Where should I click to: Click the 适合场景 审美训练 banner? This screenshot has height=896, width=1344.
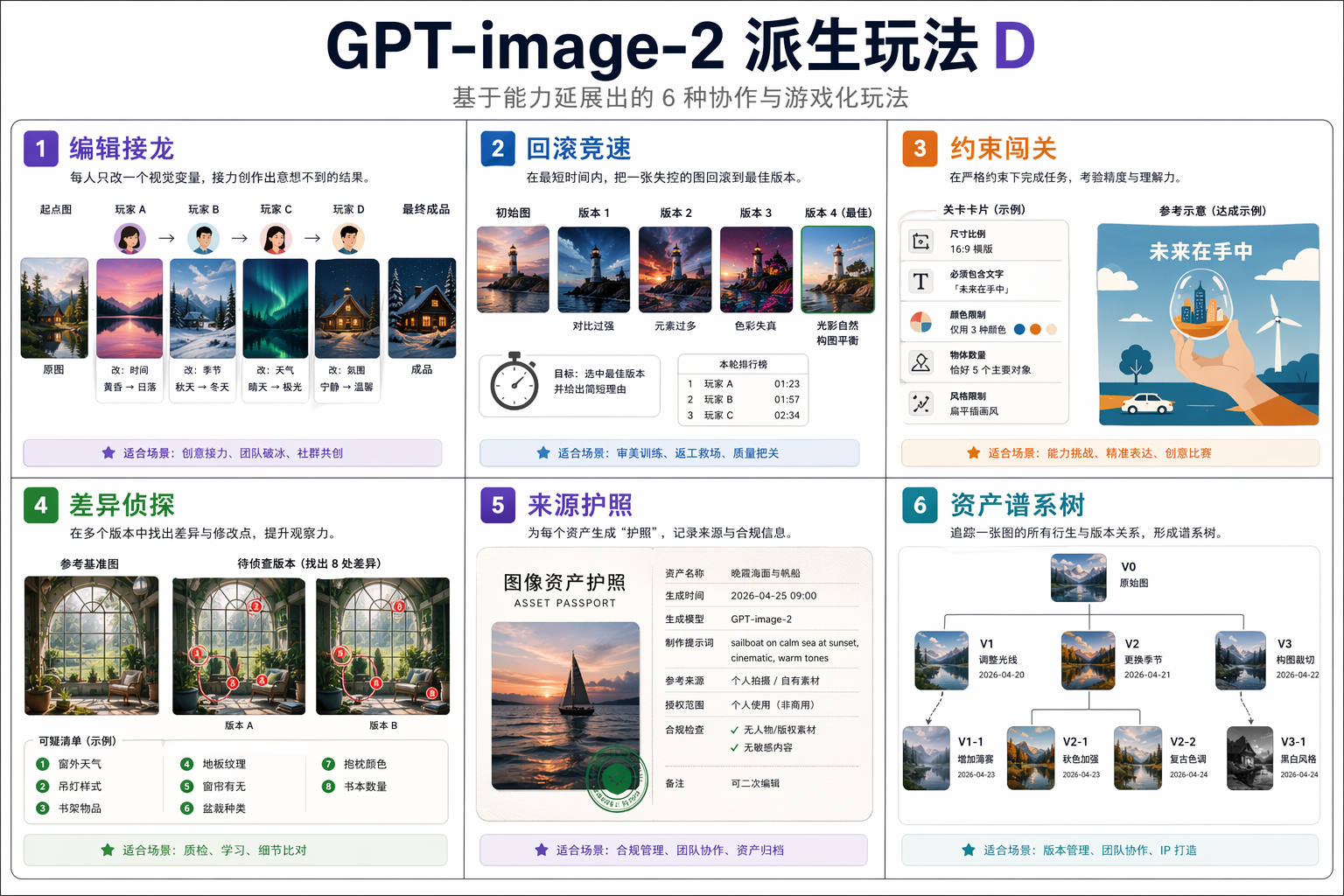[x=669, y=453]
